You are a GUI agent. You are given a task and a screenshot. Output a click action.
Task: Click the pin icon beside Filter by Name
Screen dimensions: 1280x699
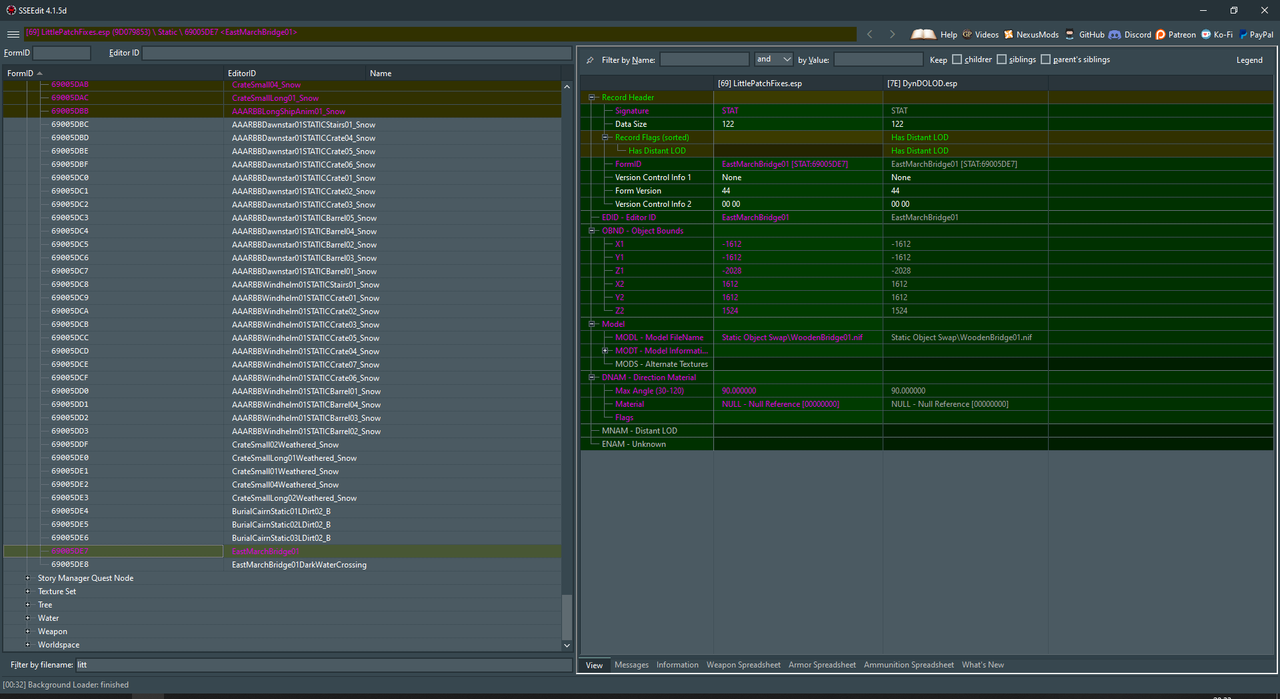coord(590,60)
